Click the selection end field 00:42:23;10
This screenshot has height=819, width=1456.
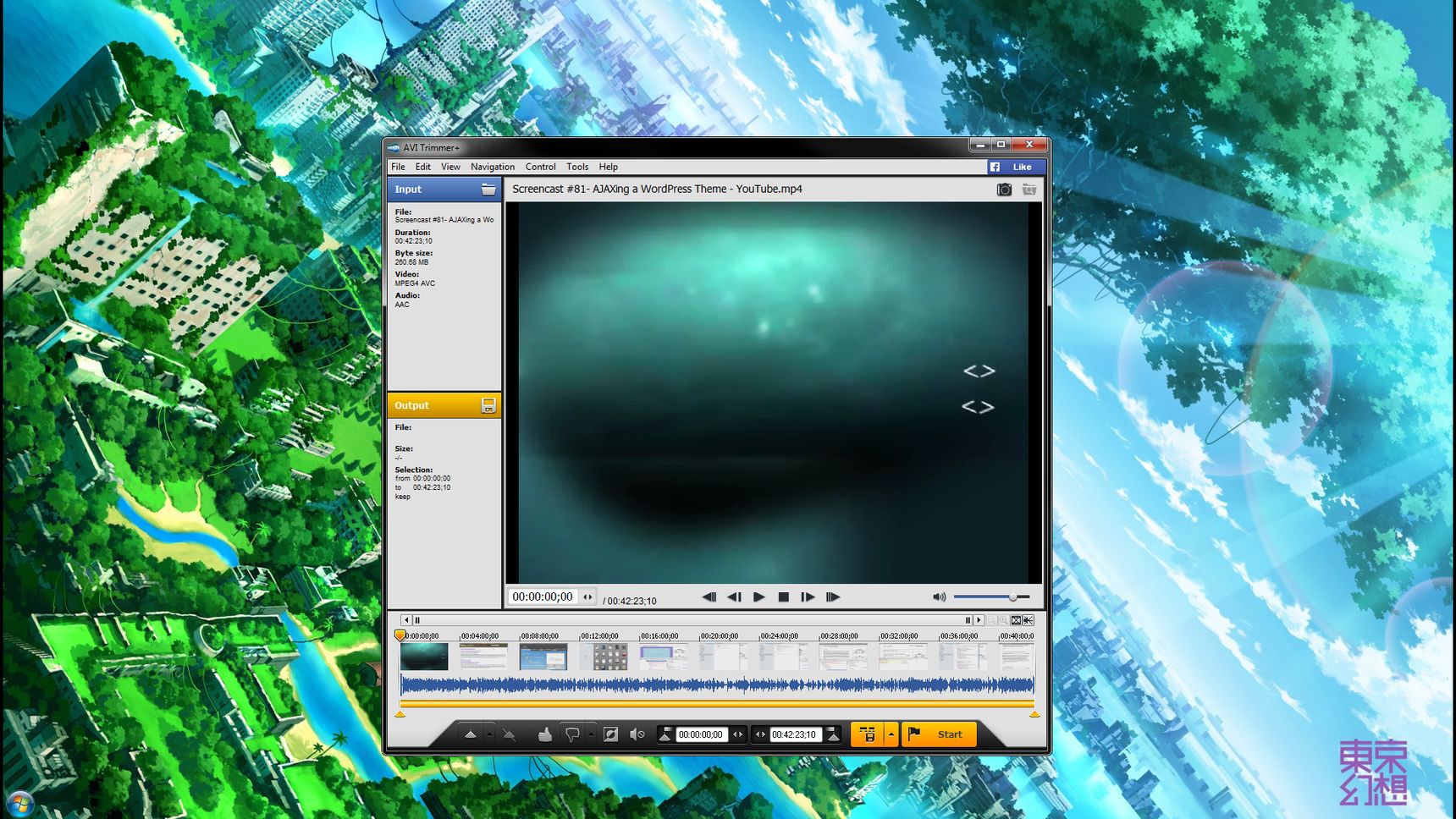tap(795, 734)
